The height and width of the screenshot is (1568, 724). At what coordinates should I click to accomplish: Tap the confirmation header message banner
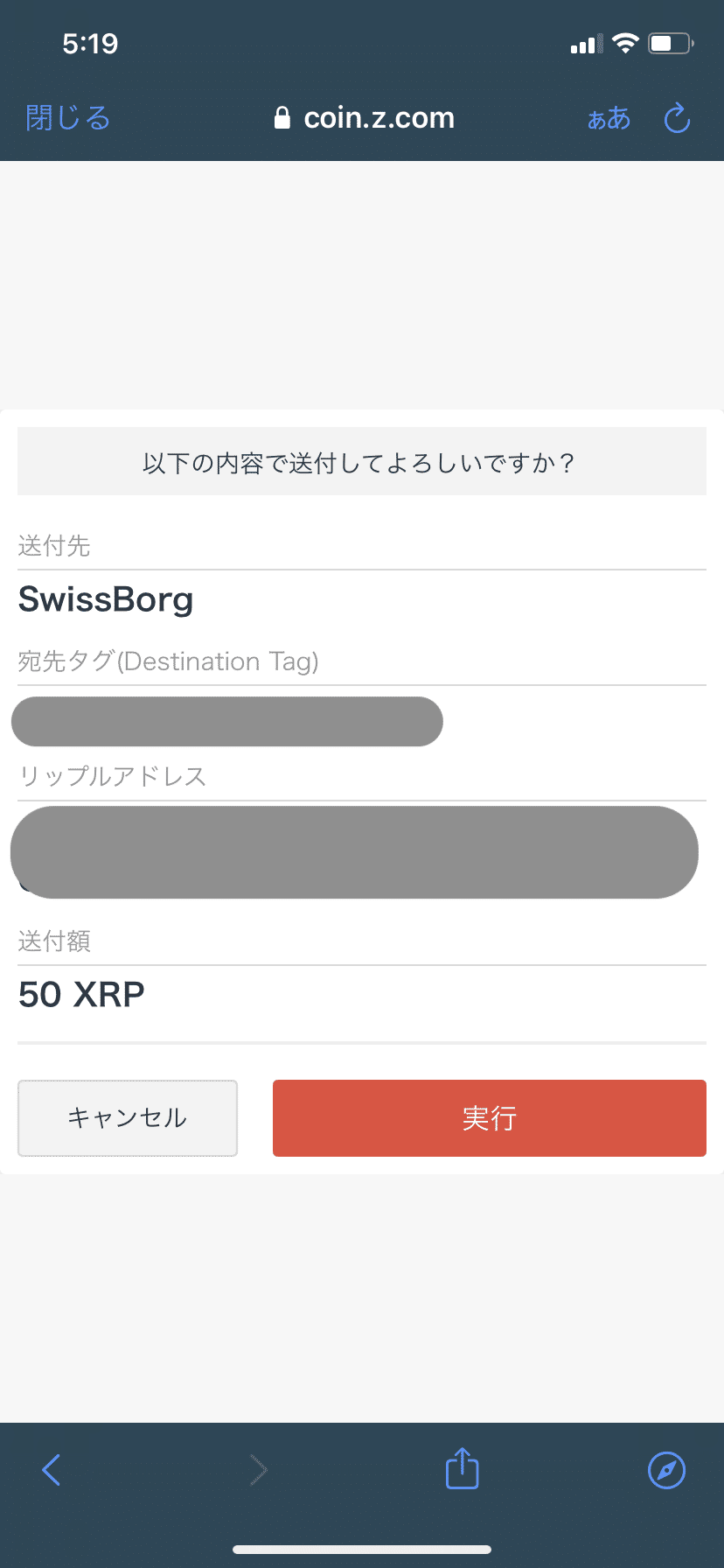[362, 461]
